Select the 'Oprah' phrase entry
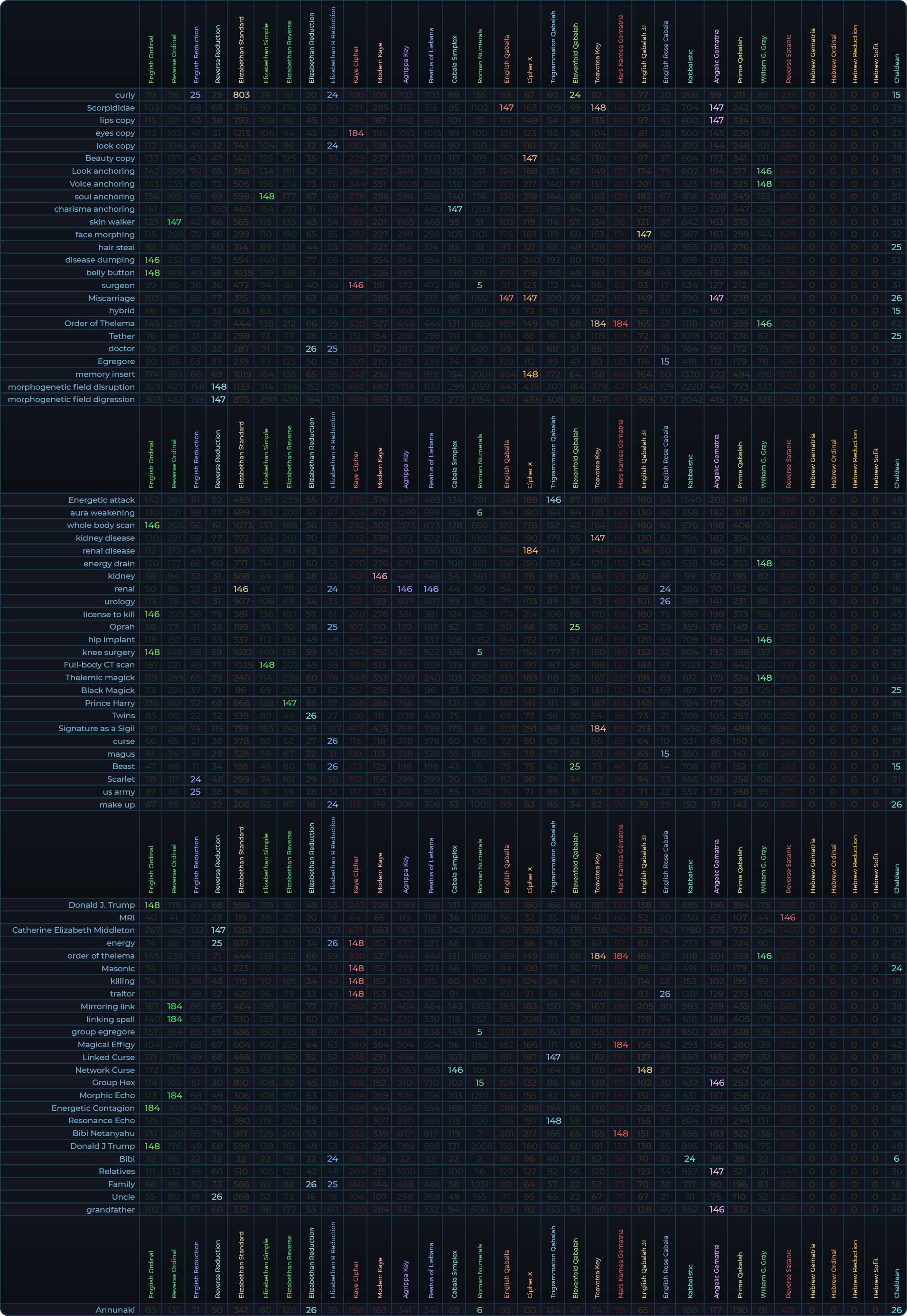The height and width of the screenshot is (1316, 907). click(122, 627)
